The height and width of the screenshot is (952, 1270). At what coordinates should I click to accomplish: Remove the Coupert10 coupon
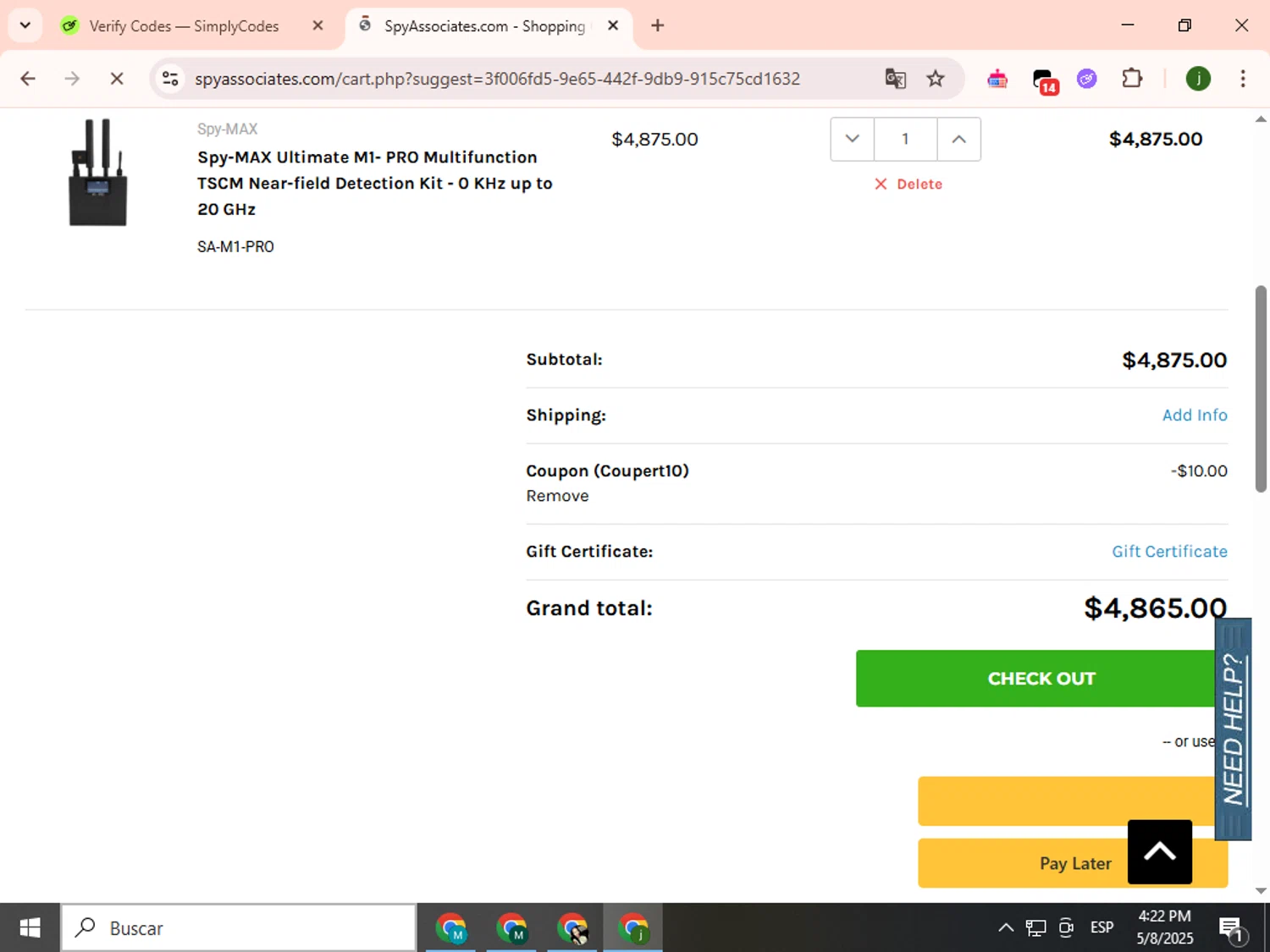coord(557,496)
